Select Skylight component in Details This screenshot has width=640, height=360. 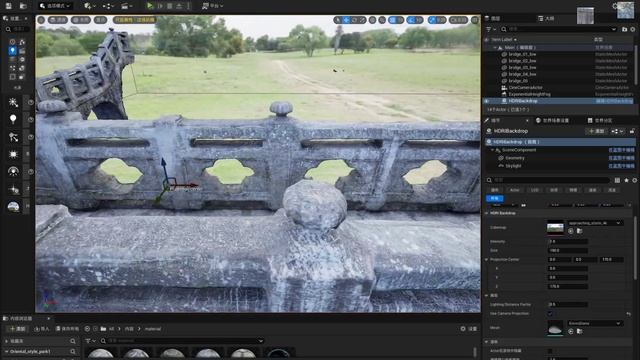pos(513,166)
